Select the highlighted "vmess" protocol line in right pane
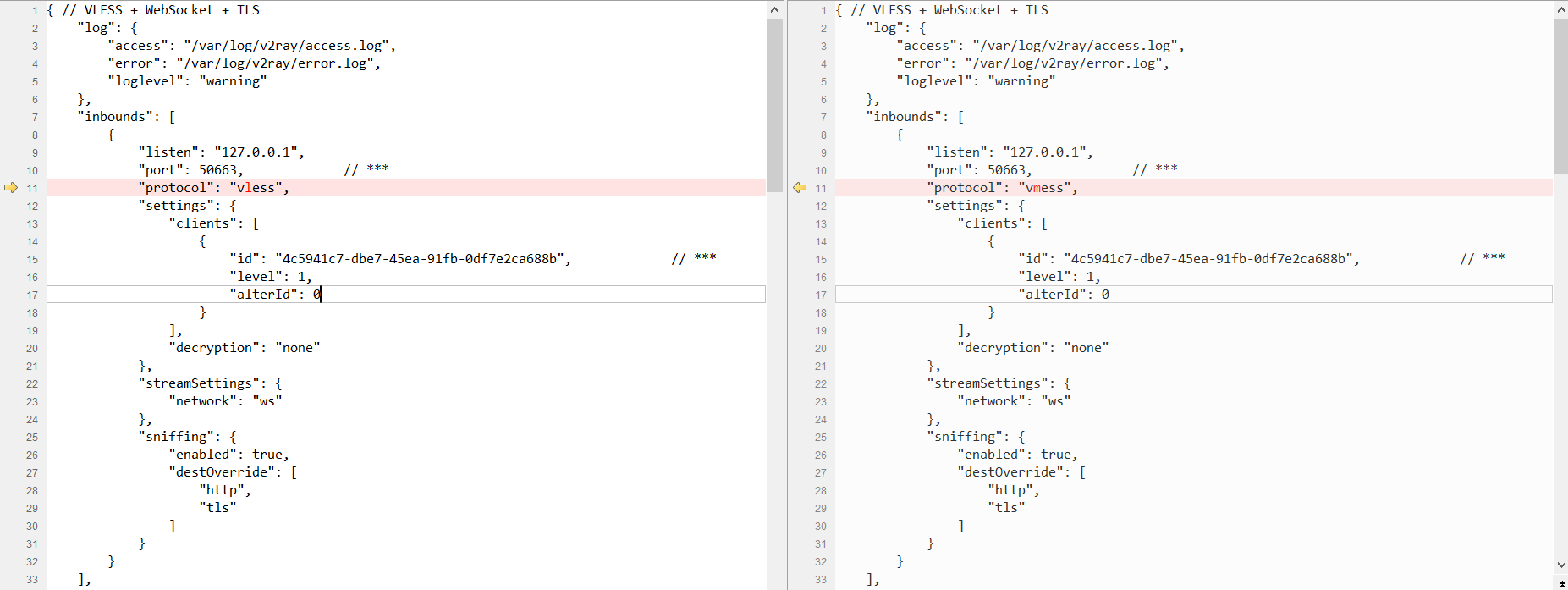This screenshot has width=1568, height=590. tap(1002, 188)
